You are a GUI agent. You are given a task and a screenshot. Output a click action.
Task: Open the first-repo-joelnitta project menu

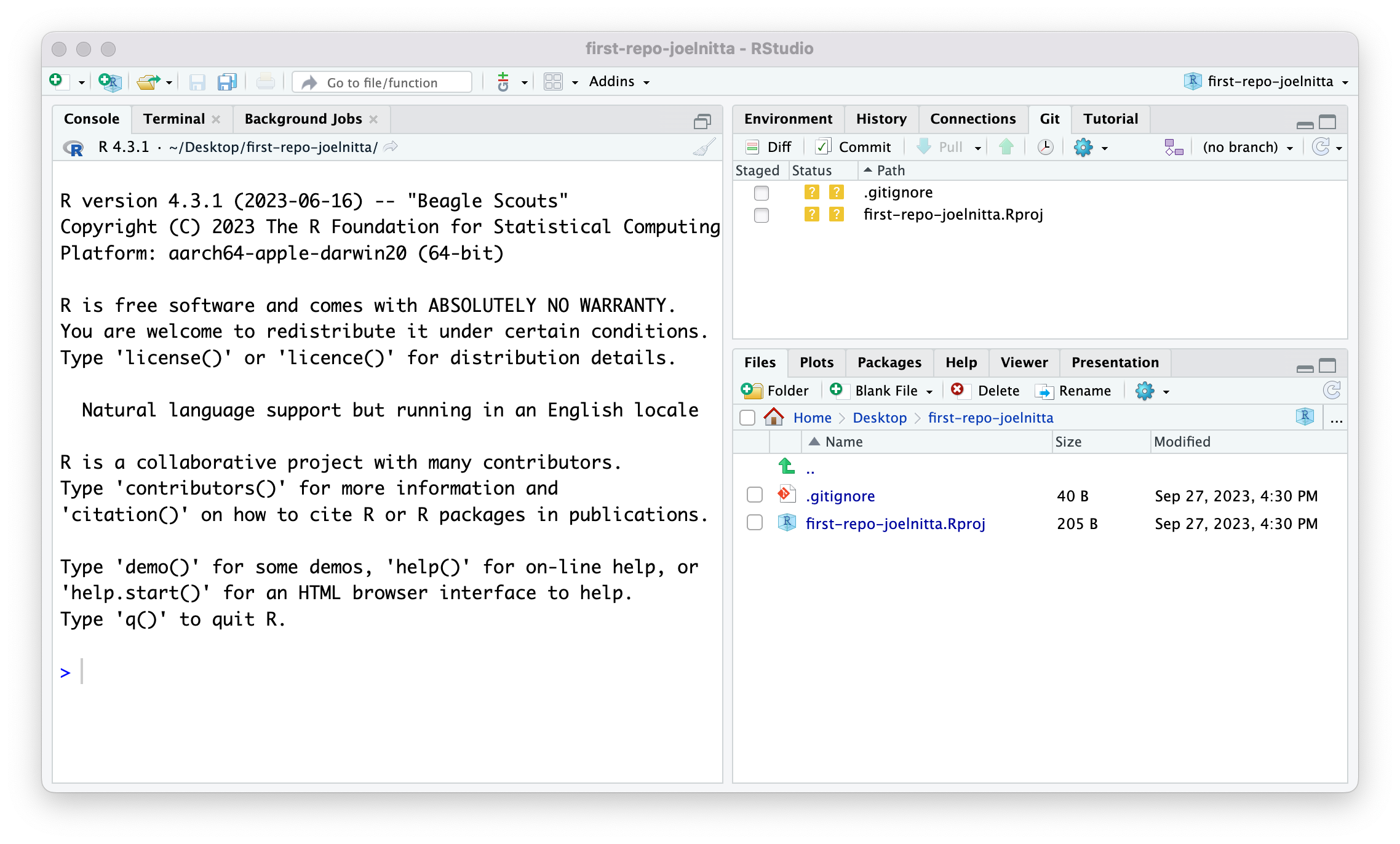tap(1270, 82)
